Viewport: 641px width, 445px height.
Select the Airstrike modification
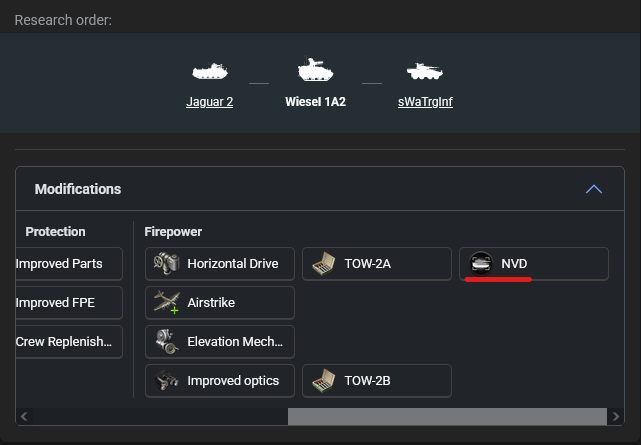coord(220,303)
